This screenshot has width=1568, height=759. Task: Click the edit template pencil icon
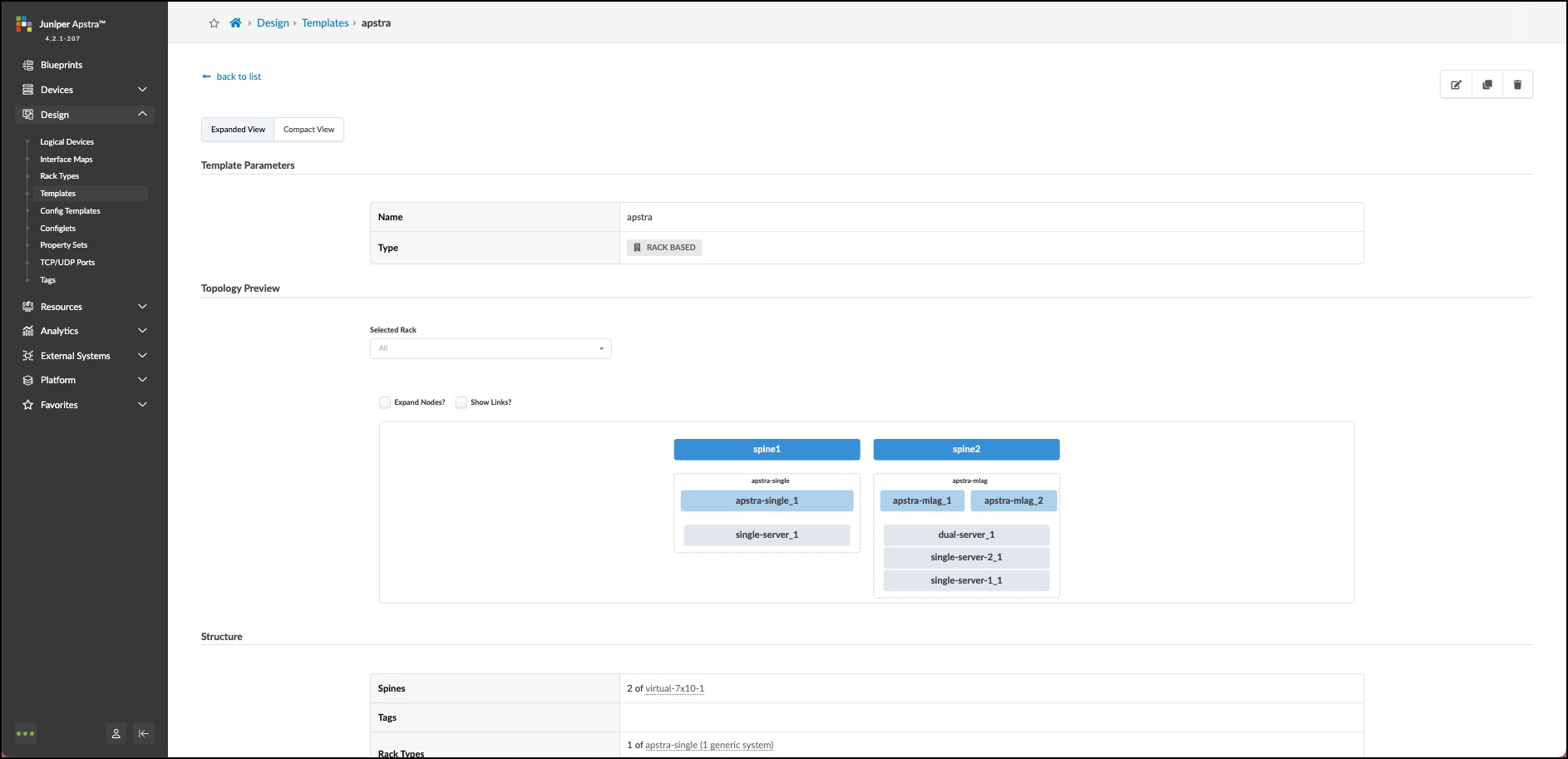(1456, 85)
